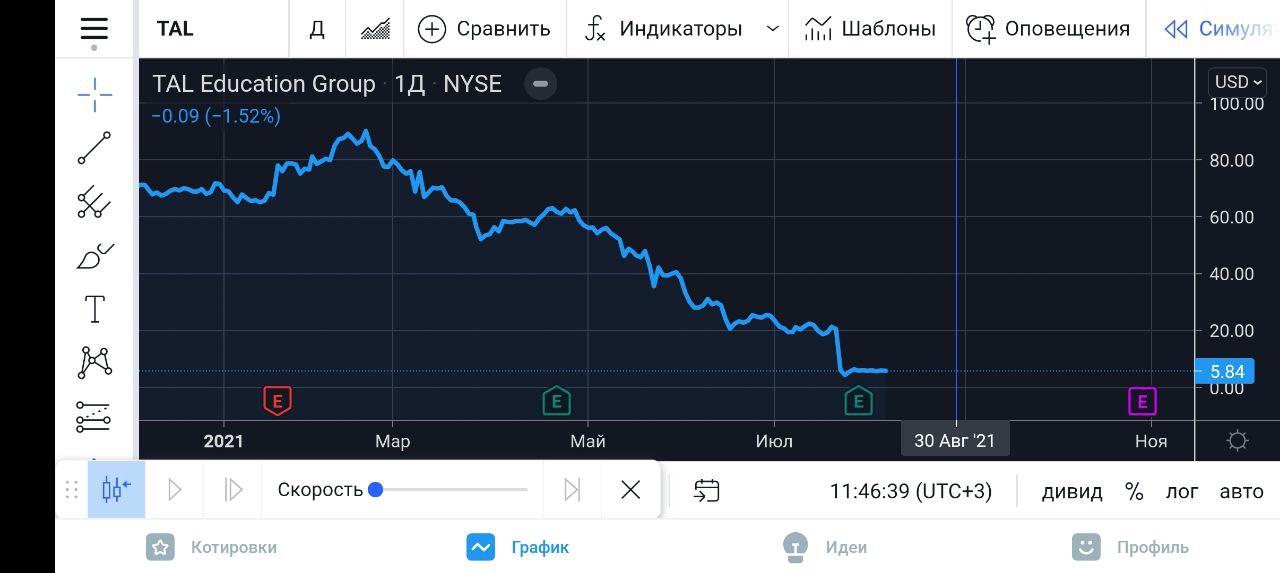1280x573 pixels.
Task: Toggle auto scale mode
Action: [x=1241, y=491]
